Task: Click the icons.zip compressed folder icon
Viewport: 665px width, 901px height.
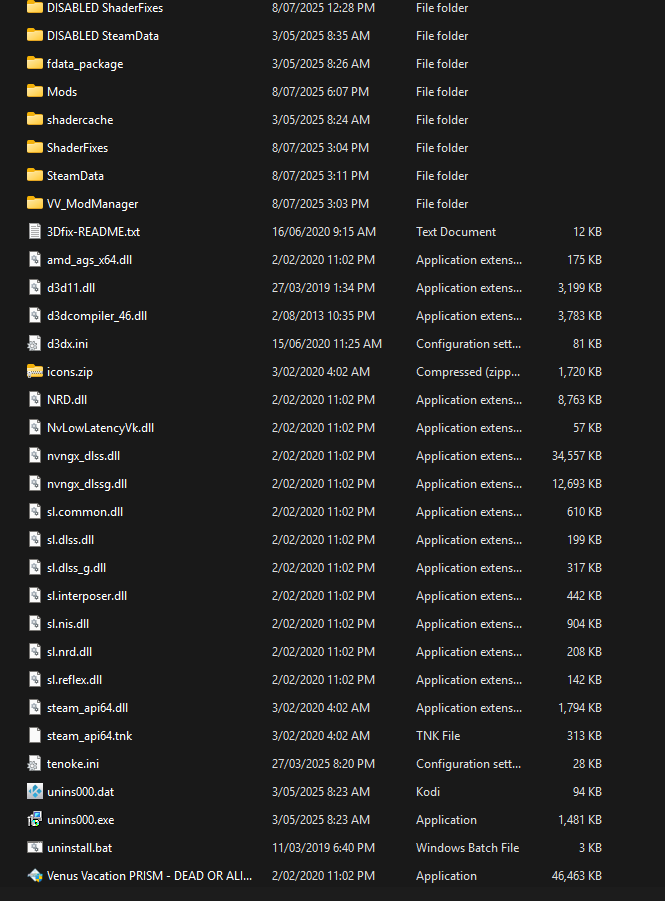Action: point(34,372)
